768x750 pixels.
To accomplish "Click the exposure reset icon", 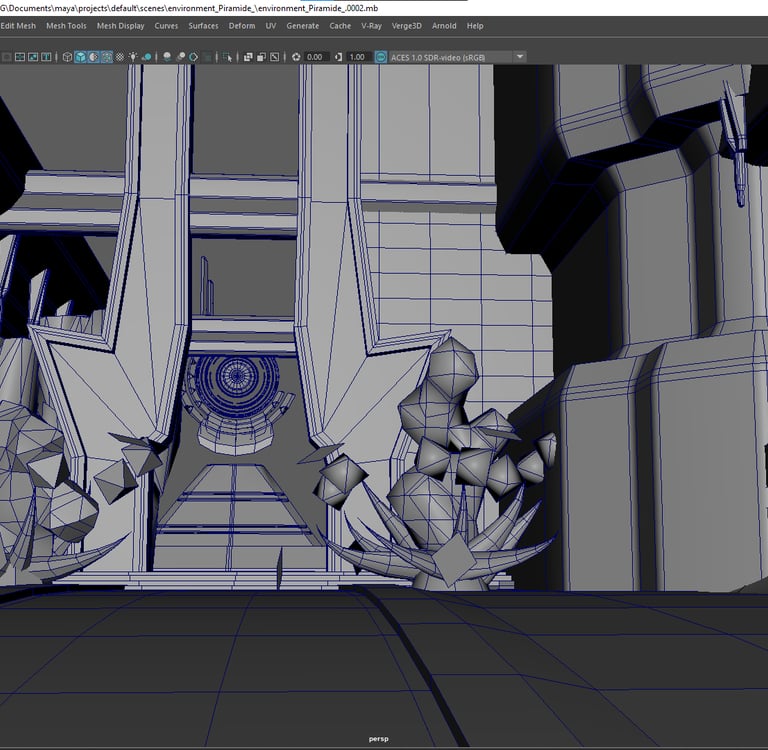I will click(x=296, y=57).
